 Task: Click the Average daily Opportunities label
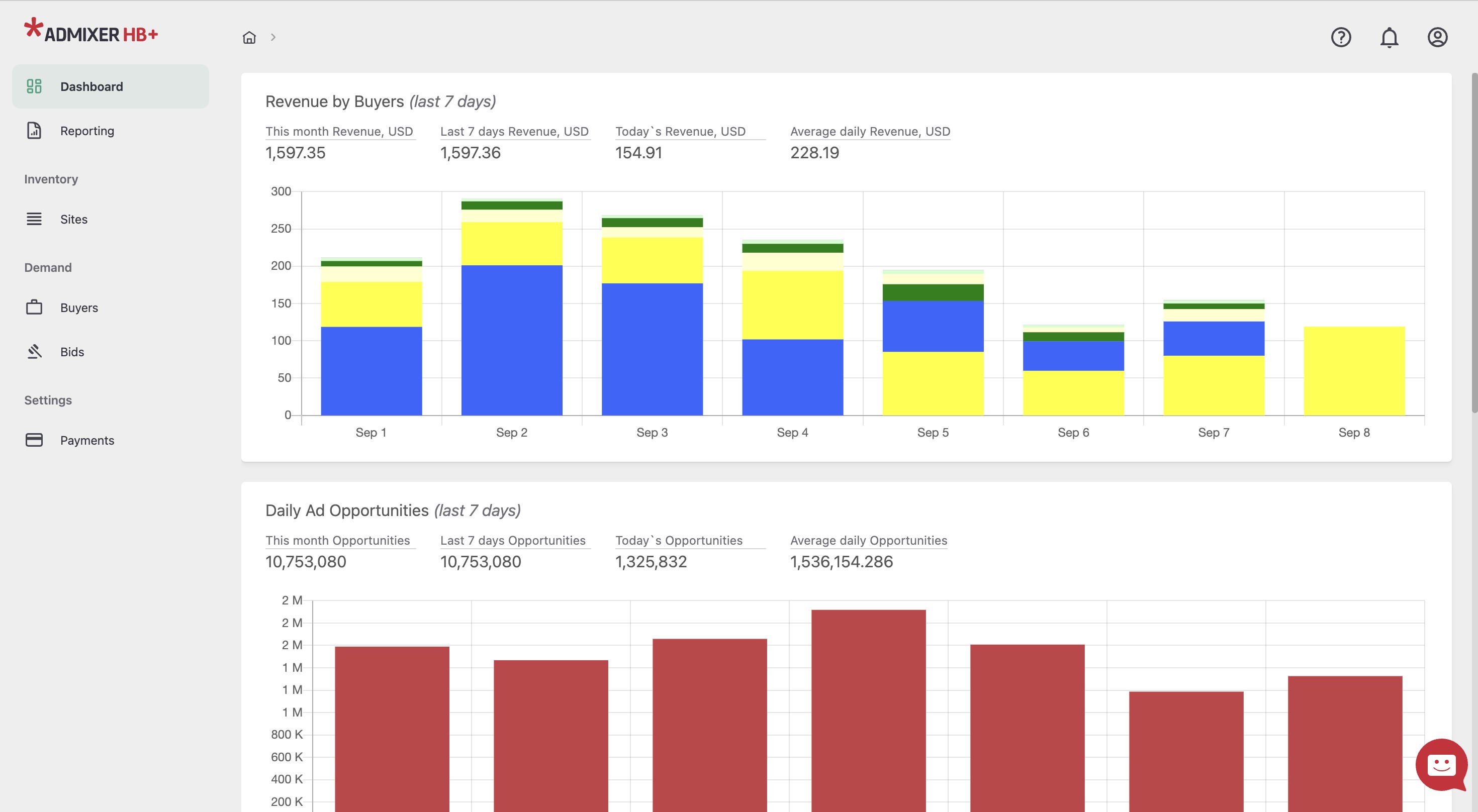click(869, 540)
